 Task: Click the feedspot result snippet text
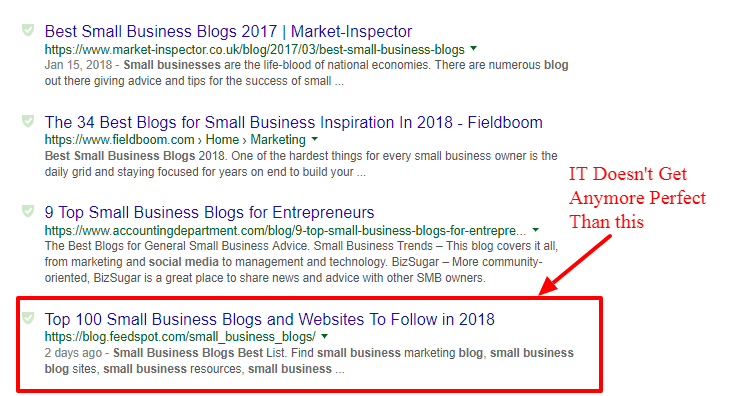[x=309, y=361]
